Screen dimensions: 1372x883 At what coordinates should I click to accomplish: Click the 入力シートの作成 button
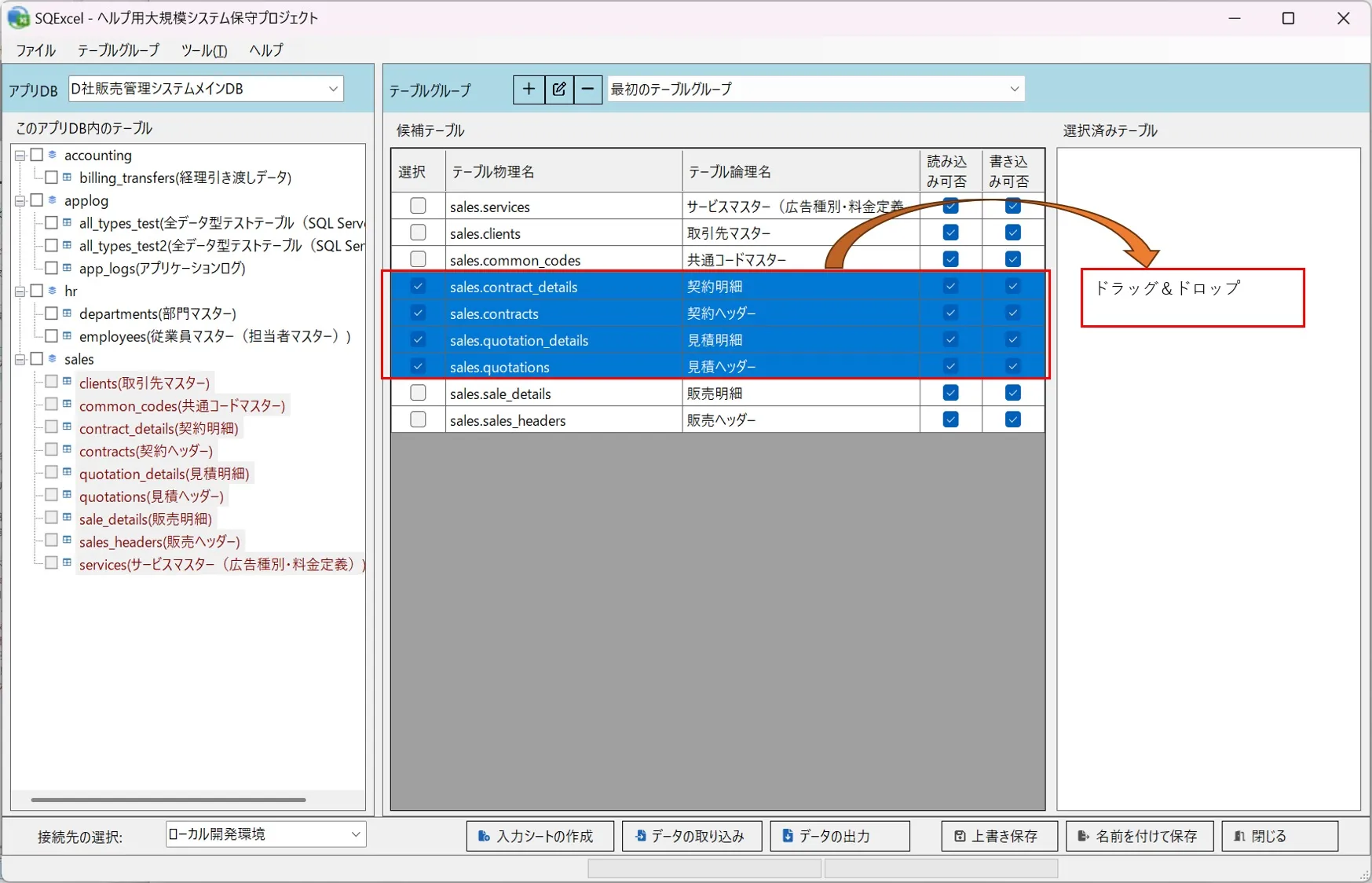pos(540,836)
